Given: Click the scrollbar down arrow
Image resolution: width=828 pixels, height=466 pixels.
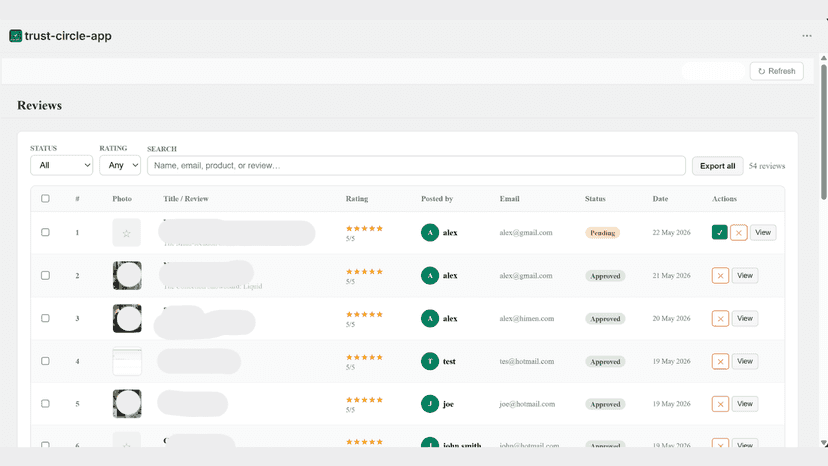Looking at the screenshot, I should (823, 443).
